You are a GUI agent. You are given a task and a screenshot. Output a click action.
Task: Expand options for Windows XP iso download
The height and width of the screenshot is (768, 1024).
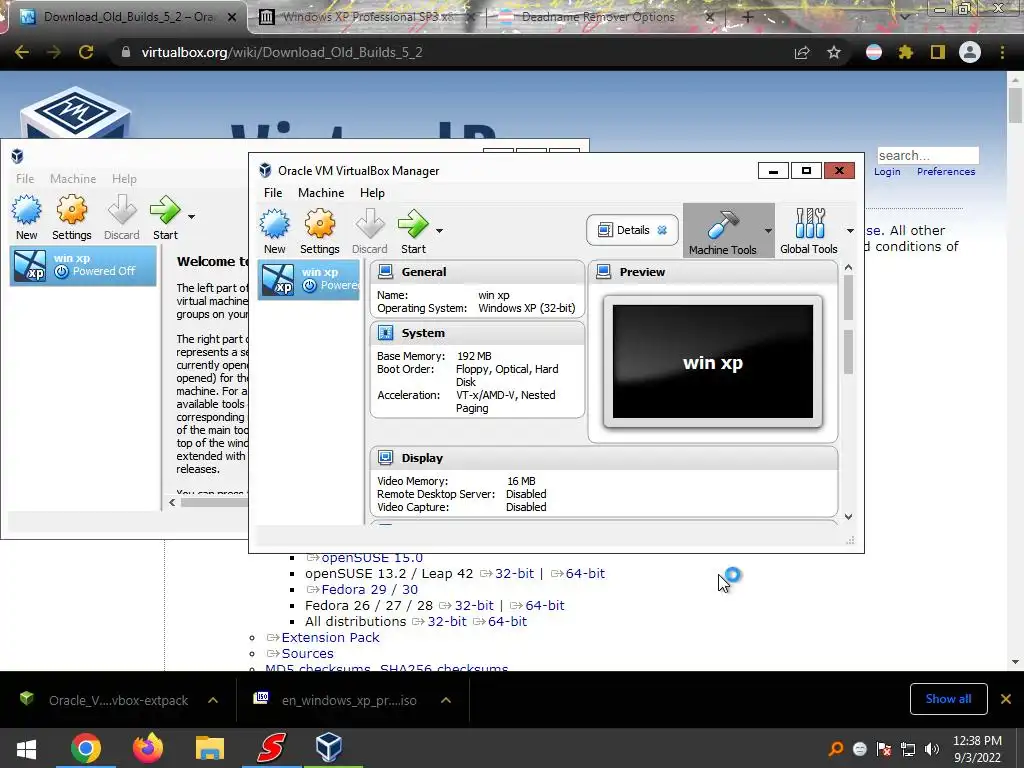click(446, 700)
